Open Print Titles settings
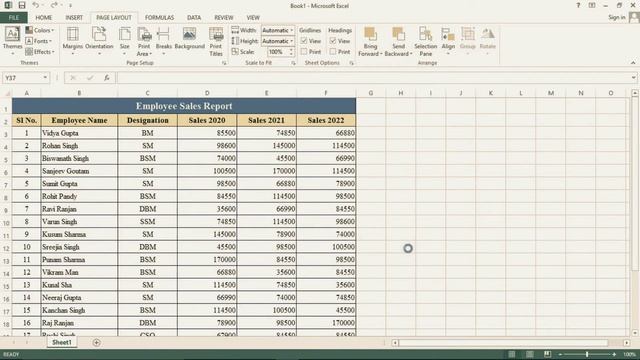This screenshot has width=640, height=360. tap(216, 41)
